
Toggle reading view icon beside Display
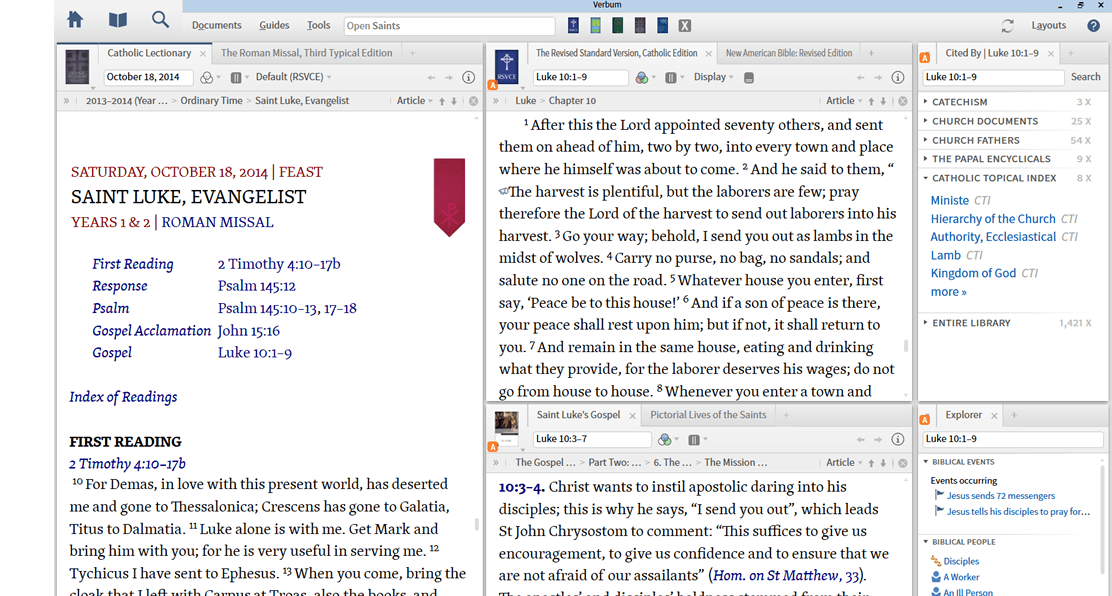pos(748,78)
